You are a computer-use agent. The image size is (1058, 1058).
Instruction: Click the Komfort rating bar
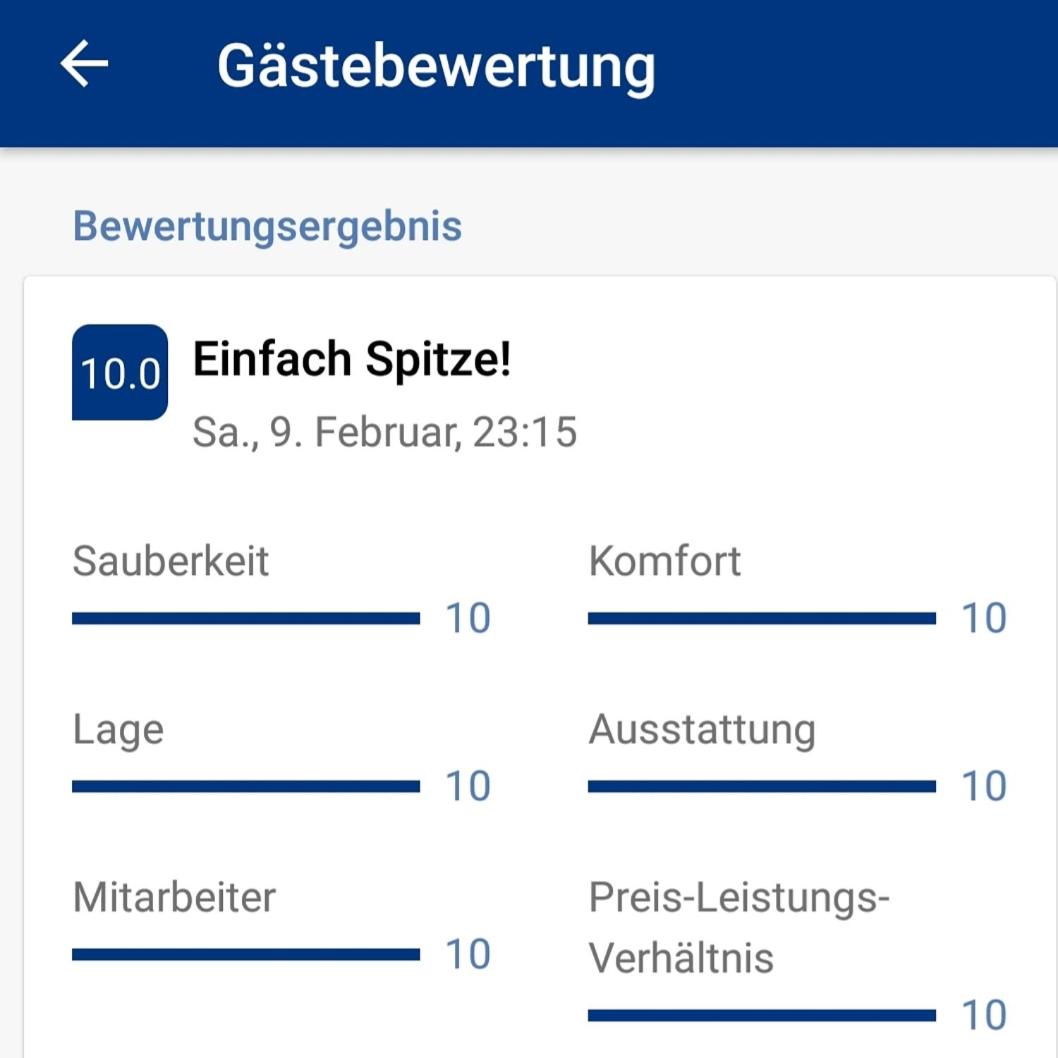click(762, 619)
